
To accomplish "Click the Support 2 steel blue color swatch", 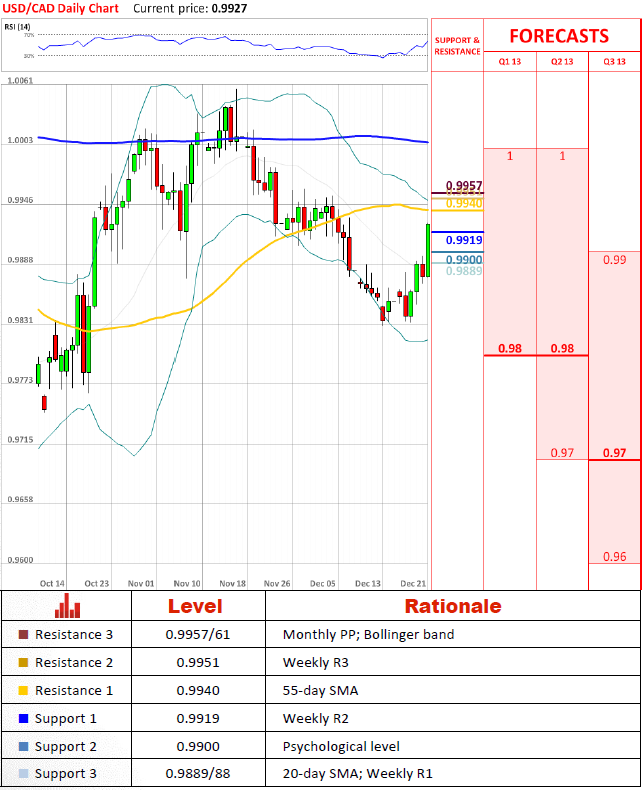I will pos(23,746).
